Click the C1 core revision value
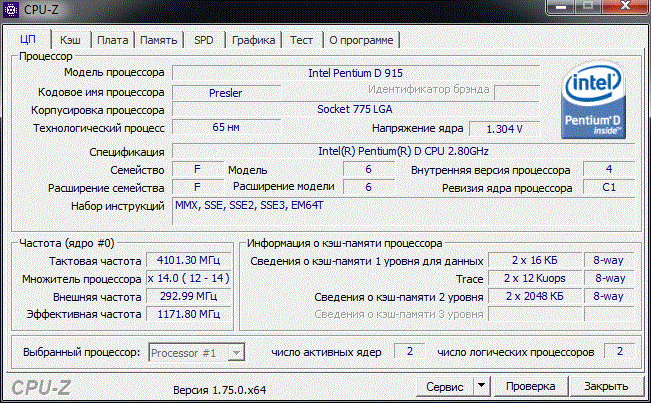 [609, 187]
